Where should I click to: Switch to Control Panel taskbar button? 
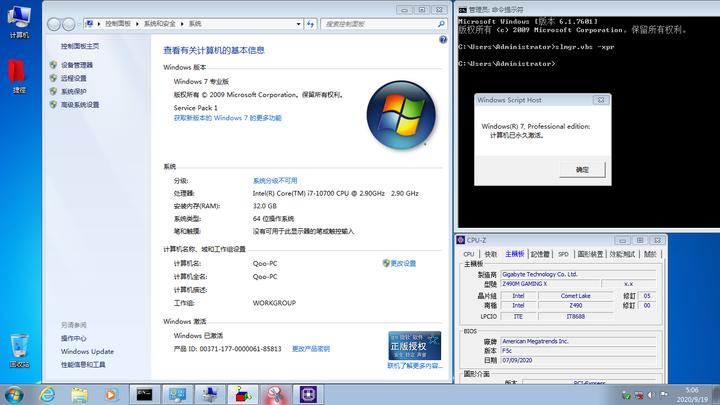tap(177, 394)
